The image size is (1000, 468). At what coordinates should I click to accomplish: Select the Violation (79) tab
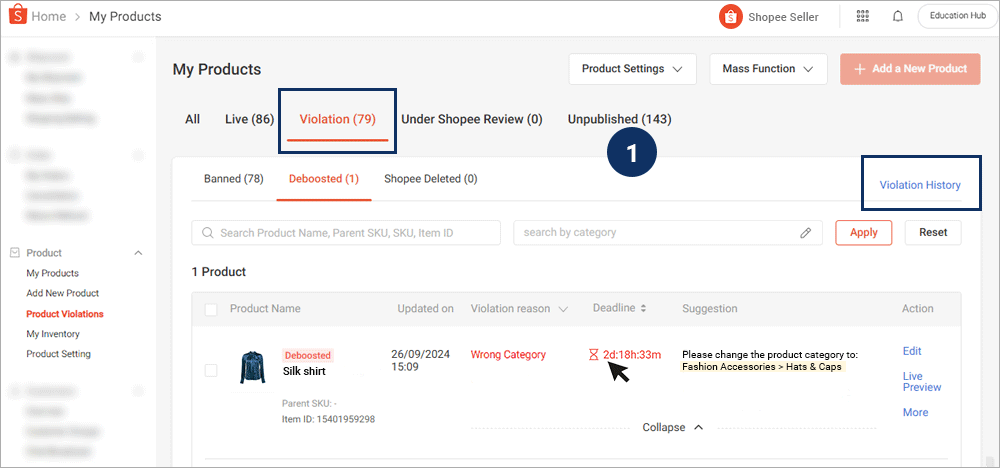click(338, 119)
